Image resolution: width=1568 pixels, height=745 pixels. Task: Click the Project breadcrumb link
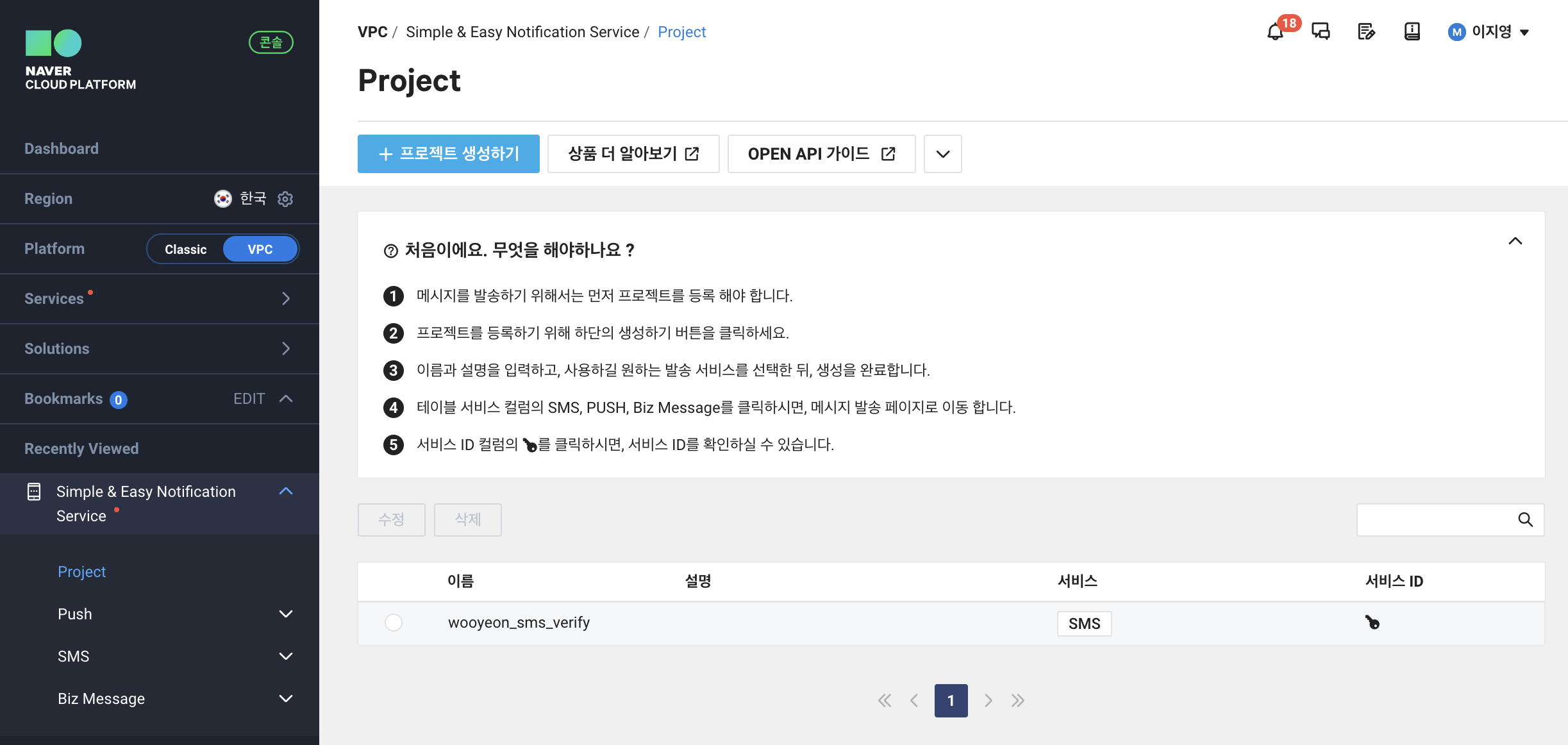tap(681, 32)
